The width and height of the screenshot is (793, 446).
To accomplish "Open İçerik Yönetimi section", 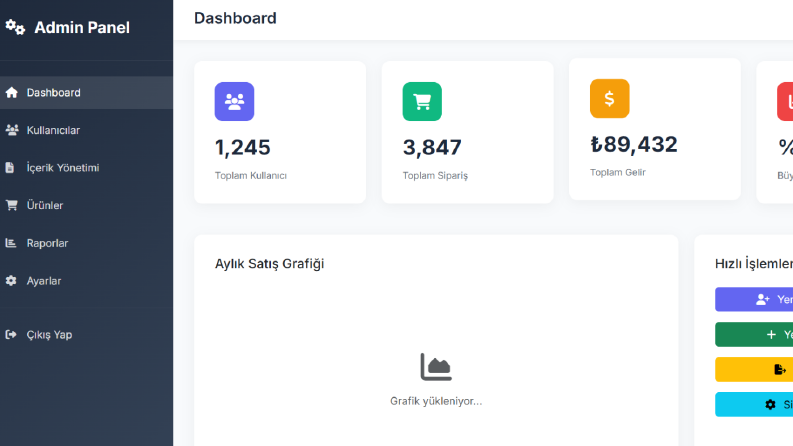I will 86,167.
